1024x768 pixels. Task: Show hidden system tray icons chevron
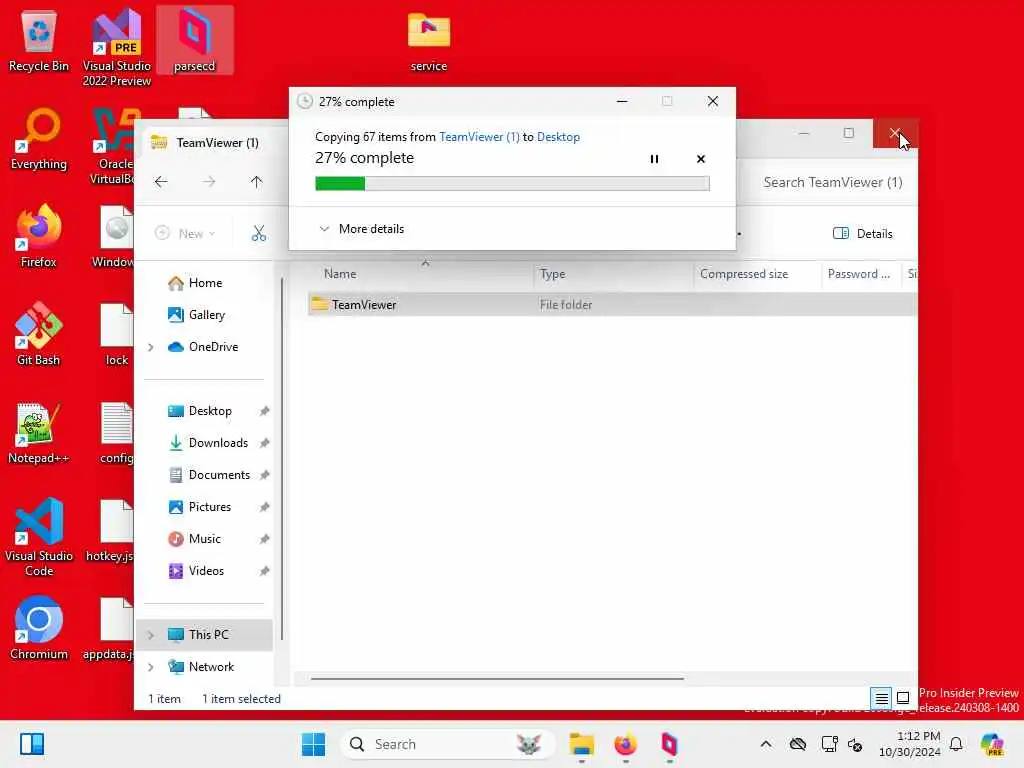766,744
